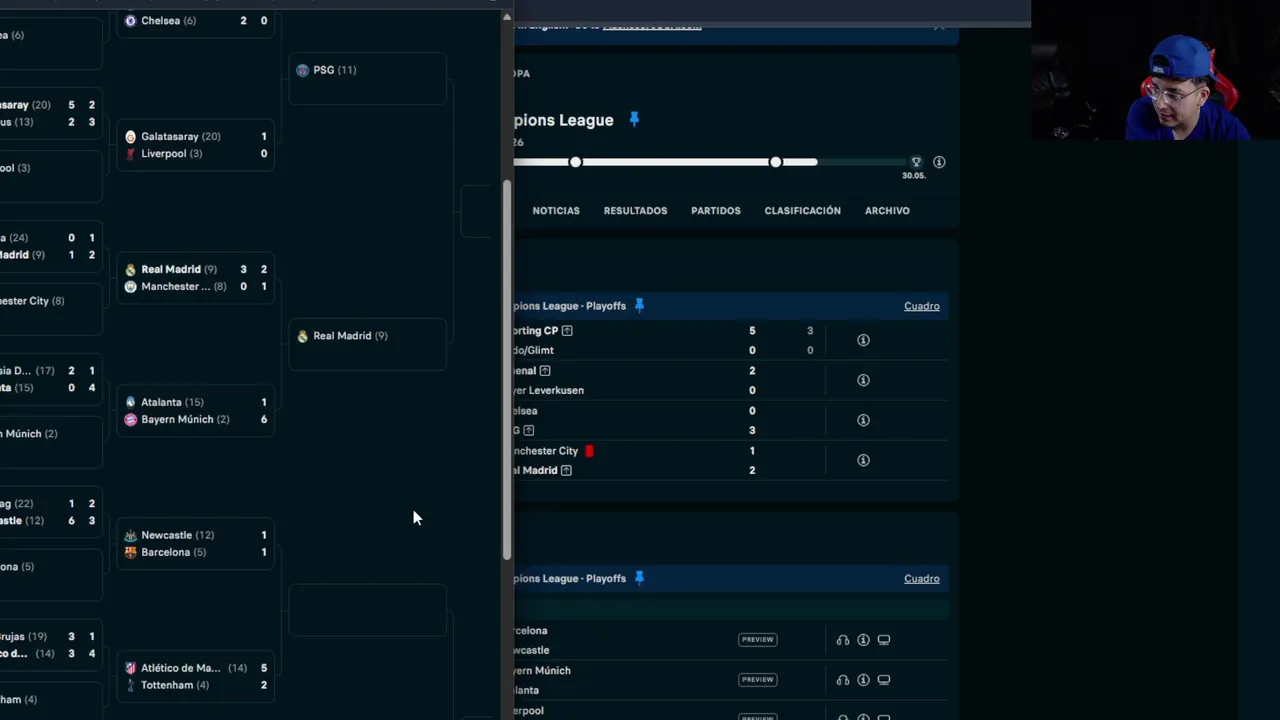Click 'Champions League - Playoffs' header above Sporting CP
Image resolution: width=1280 pixels, height=720 pixels.
[570, 306]
